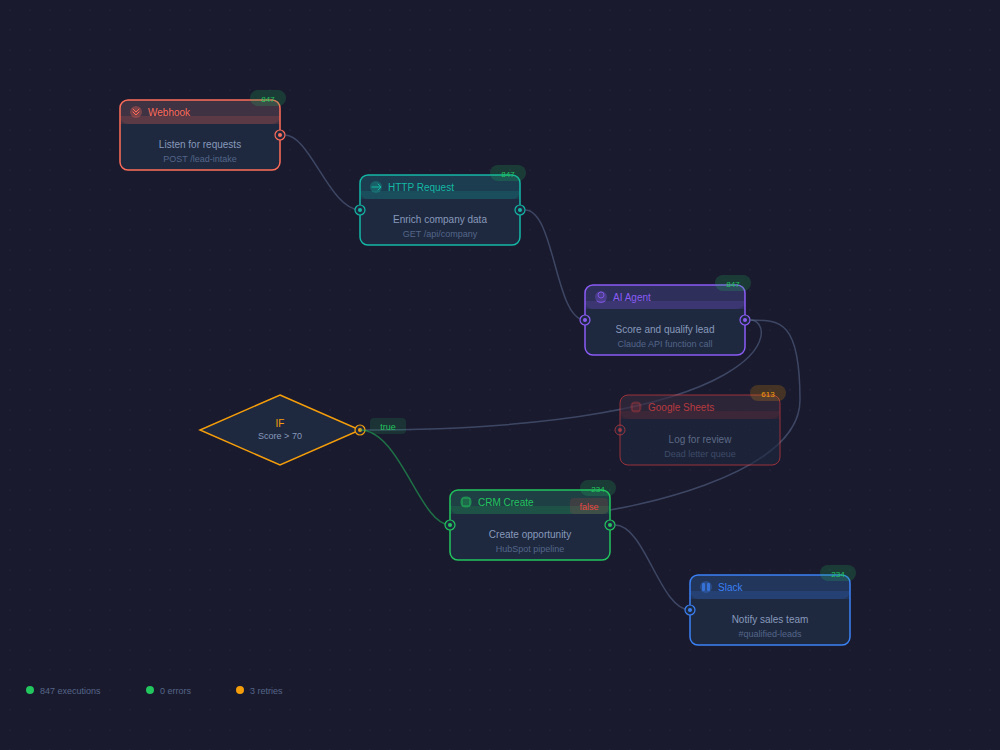The height and width of the screenshot is (750, 1000).
Task: Click the "Enrich company data" text
Action: [x=440, y=219]
